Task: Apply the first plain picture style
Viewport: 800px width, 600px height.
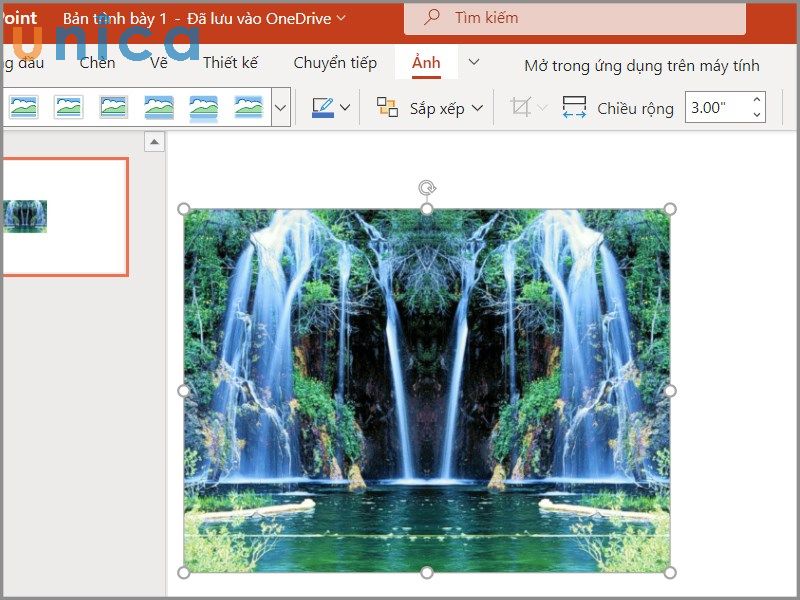Action: 22,107
